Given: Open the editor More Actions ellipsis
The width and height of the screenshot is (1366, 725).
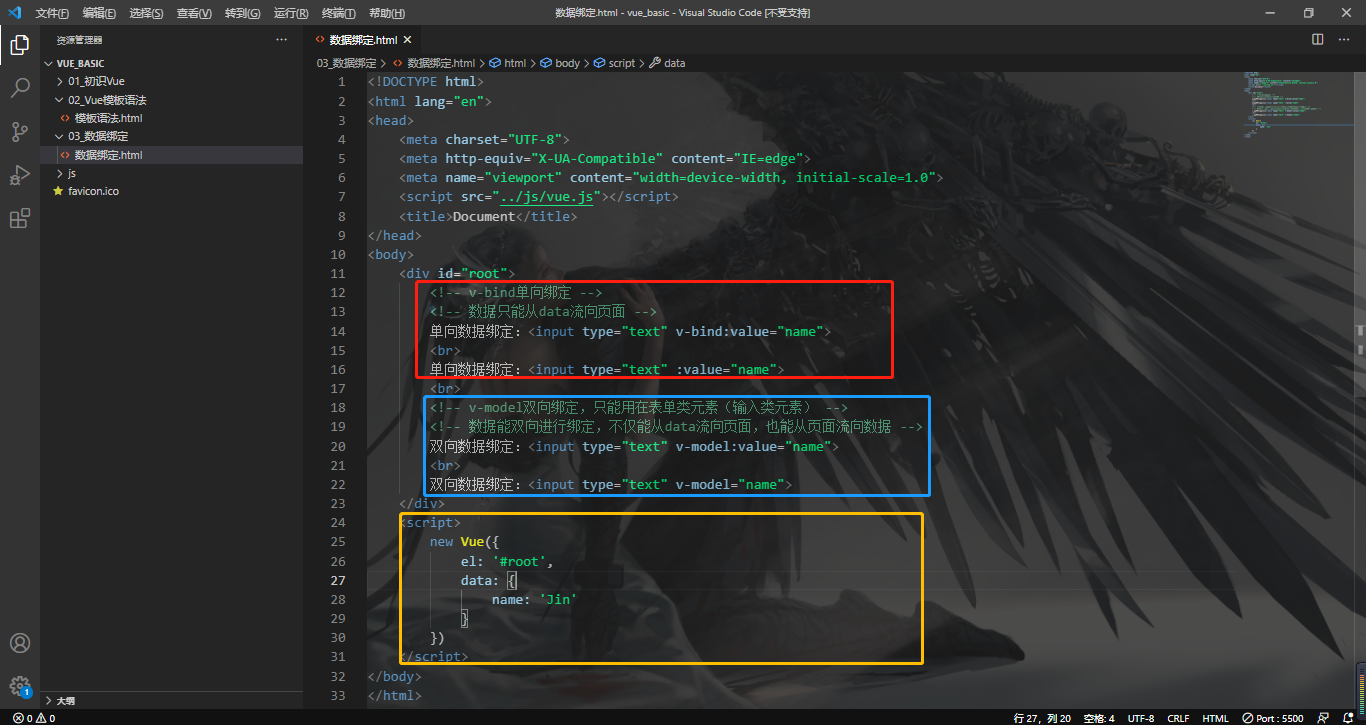Looking at the screenshot, I should tap(1343, 39).
